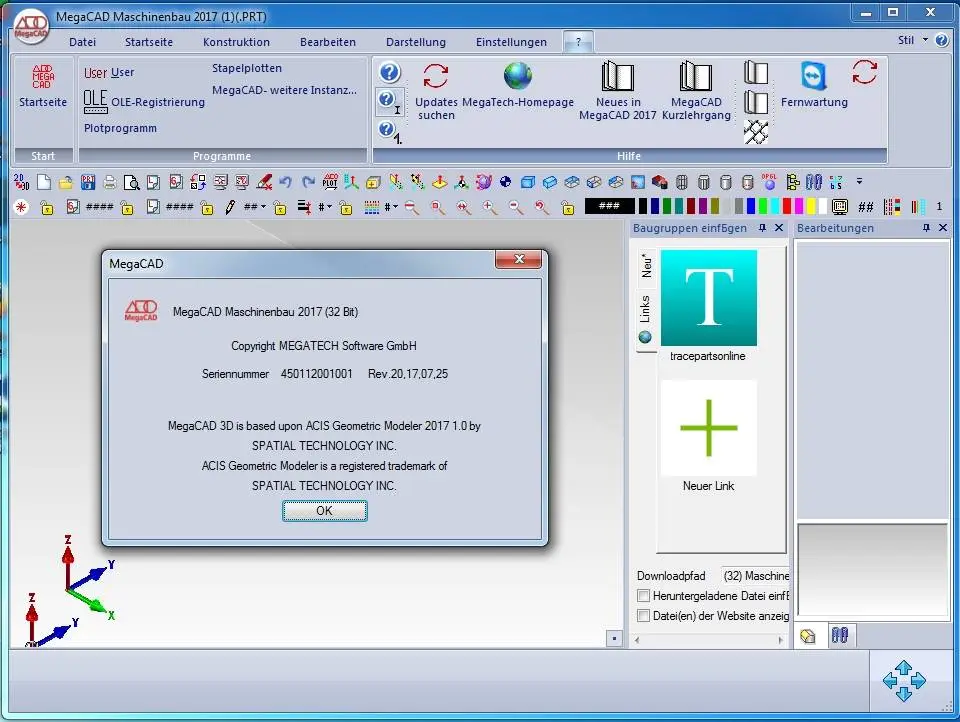Select the Neu* vertical tab
This screenshot has height=722, width=960.
(647, 266)
